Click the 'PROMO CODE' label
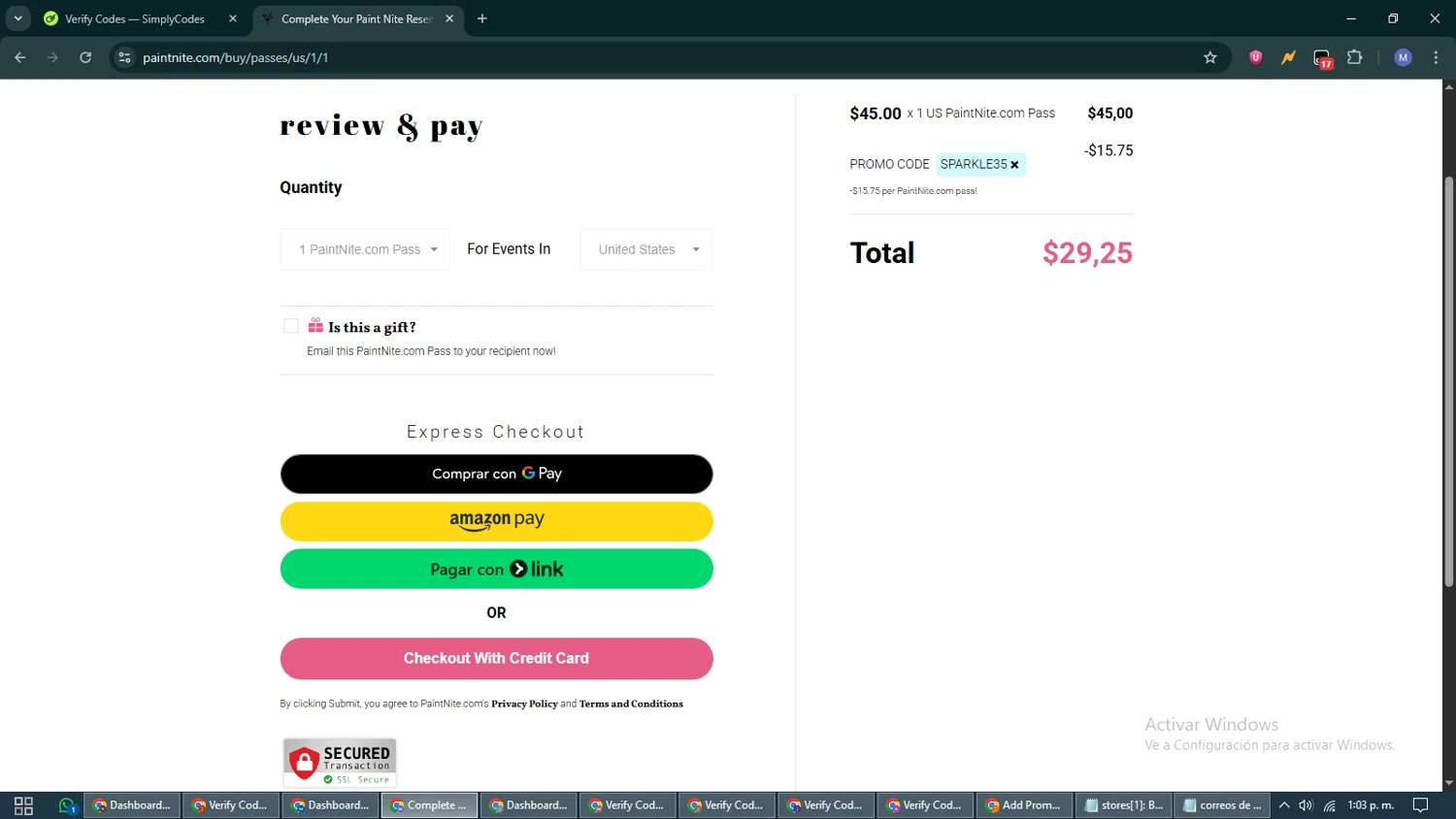The width and height of the screenshot is (1456, 819). click(889, 164)
